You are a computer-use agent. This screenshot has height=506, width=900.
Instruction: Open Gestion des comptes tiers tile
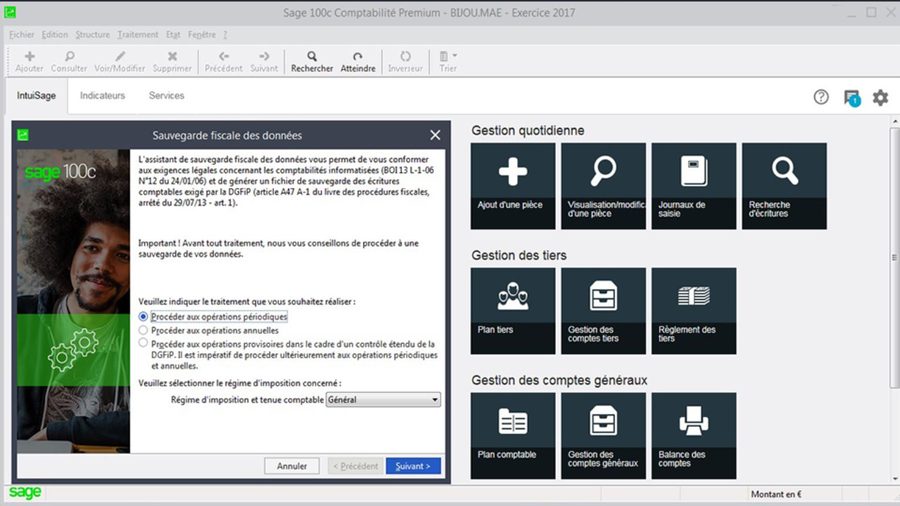pyautogui.click(x=603, y=310)
